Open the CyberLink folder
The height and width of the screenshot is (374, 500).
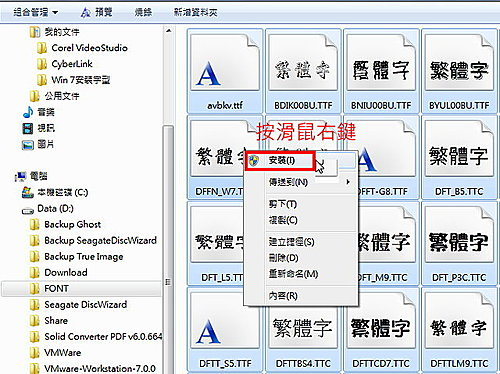tap(65, 64)
